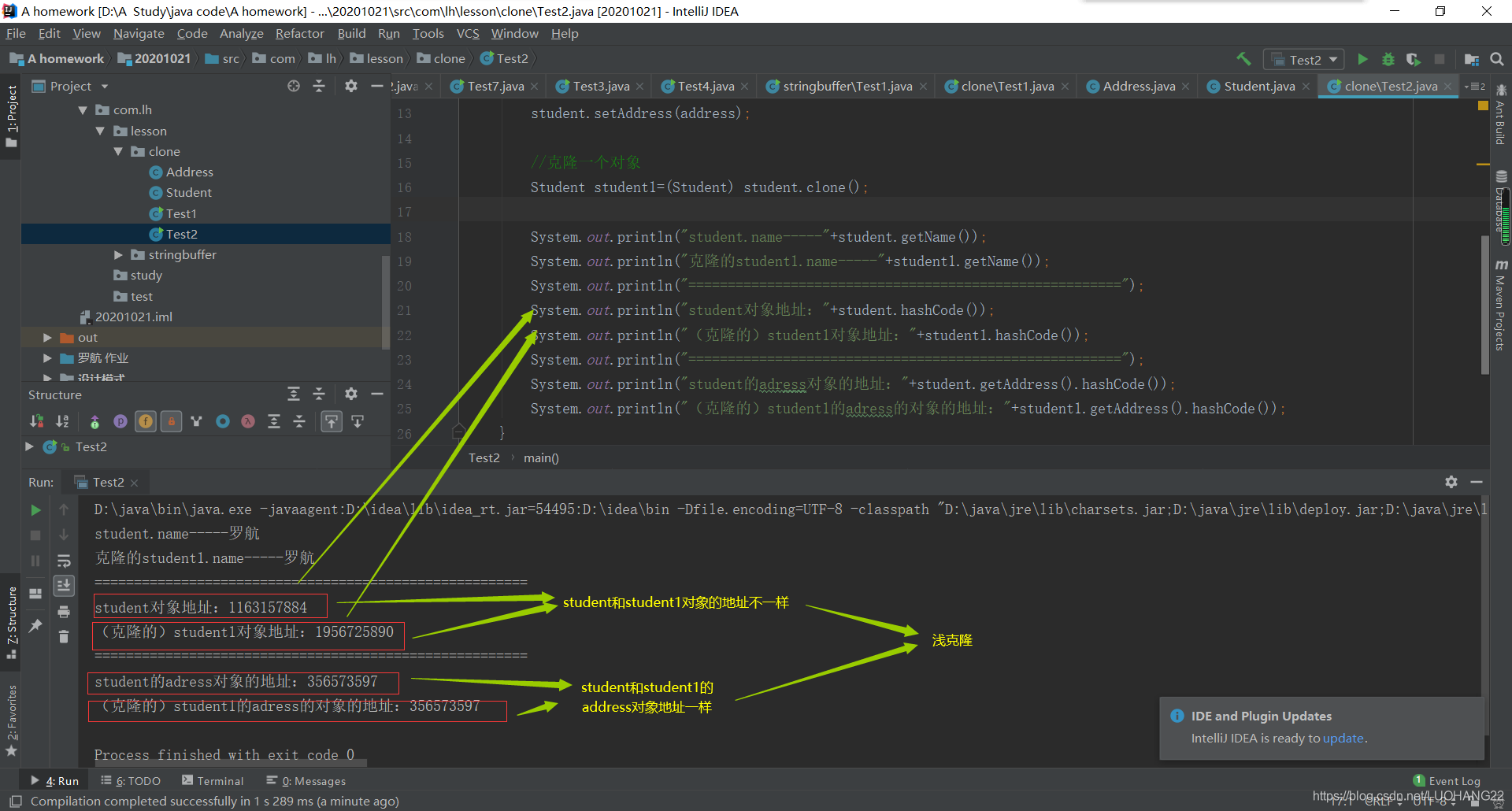Image resolution: width=1512 pixels, height=811 pixels.
Task: Open Project panel settings gear
Action: tap(351, 86)
